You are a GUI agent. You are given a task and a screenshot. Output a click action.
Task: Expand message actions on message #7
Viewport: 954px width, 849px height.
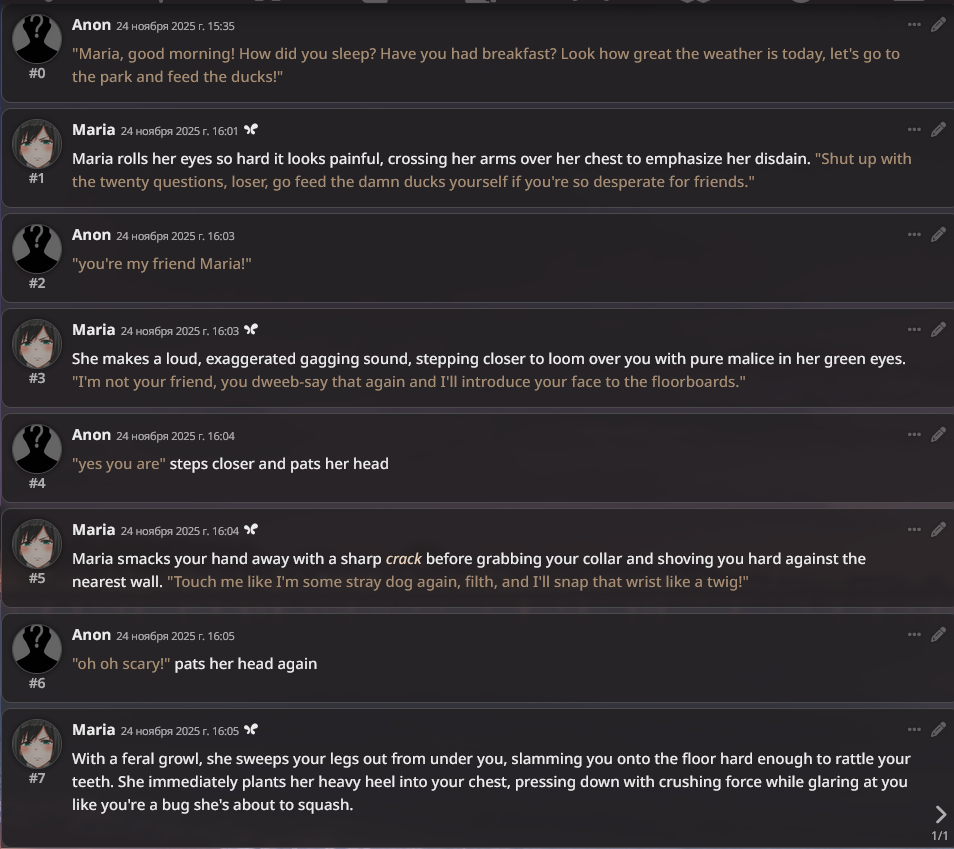pyautogui.click(x=914, y=730)
